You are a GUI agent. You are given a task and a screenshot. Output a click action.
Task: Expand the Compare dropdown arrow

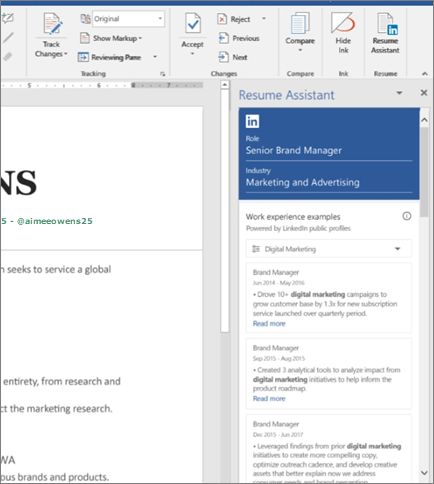[x=300, y=50]
